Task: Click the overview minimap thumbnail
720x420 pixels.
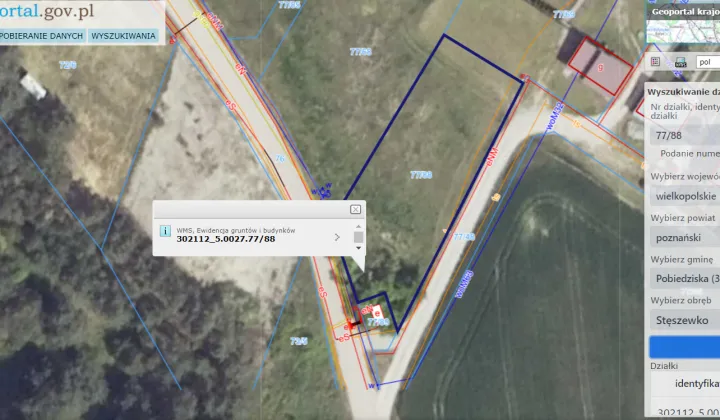Action: (x=683, y=31)
